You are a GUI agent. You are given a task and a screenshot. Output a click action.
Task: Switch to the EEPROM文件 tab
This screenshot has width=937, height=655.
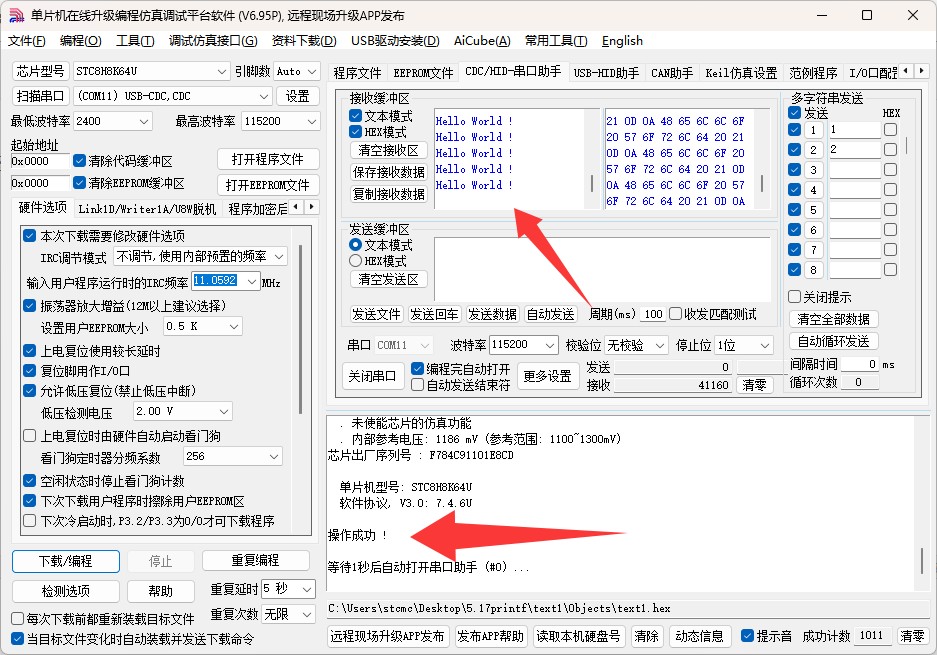(x=423, y=73)
